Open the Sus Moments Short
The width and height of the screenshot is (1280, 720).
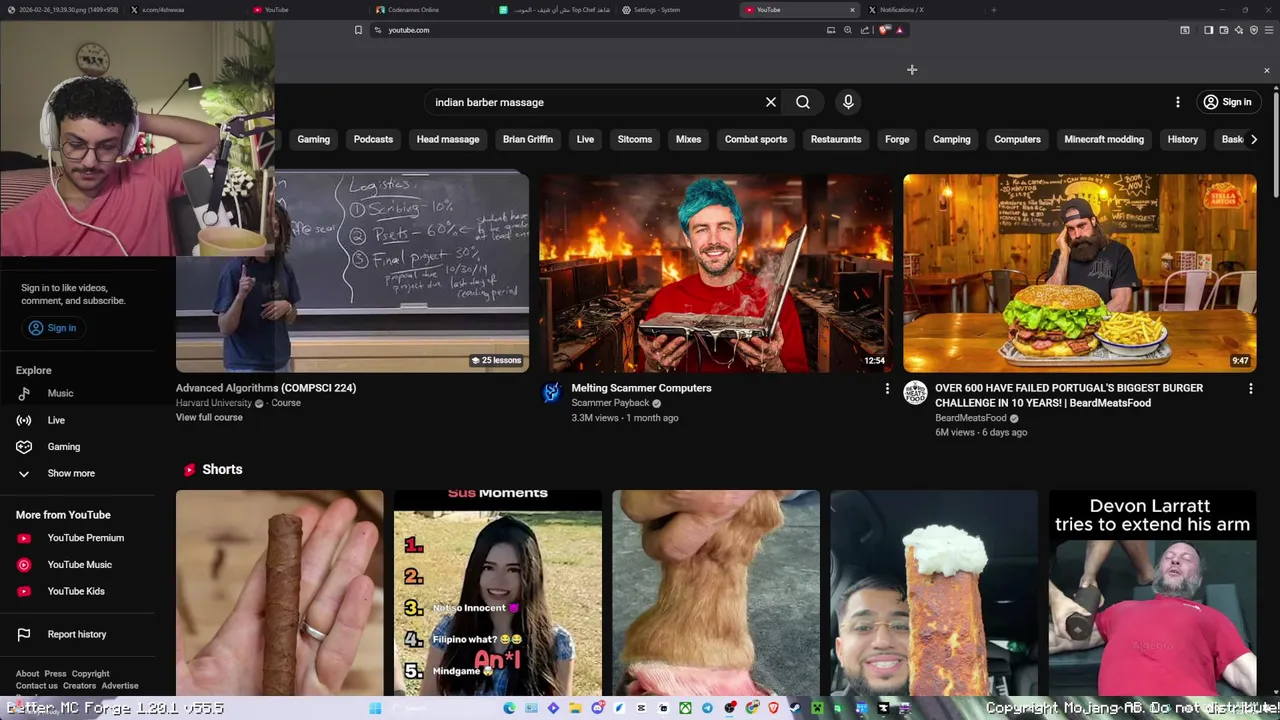(498, 592)
